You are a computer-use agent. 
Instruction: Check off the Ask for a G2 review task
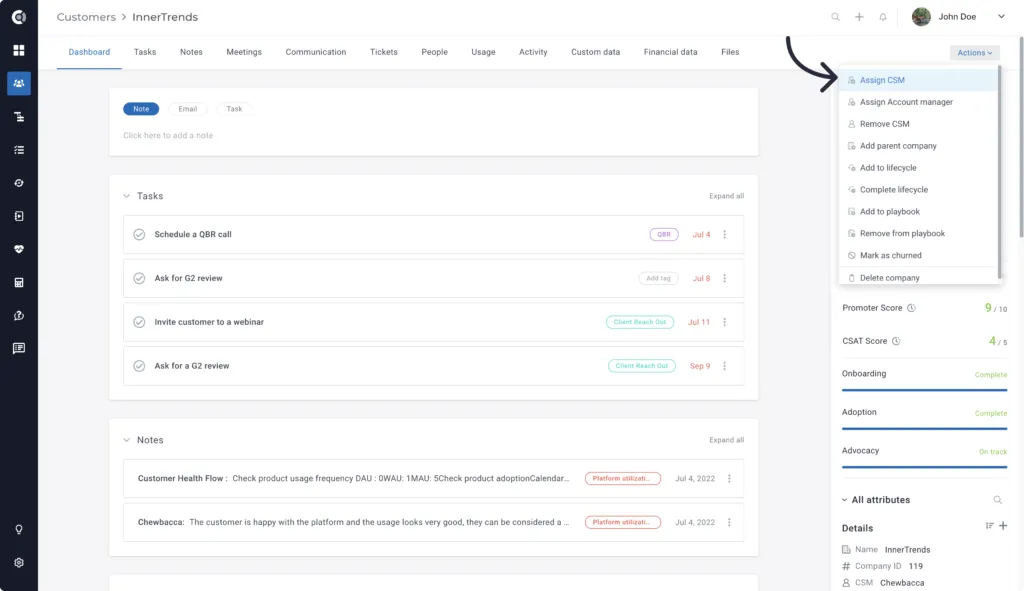pos(139,366)
